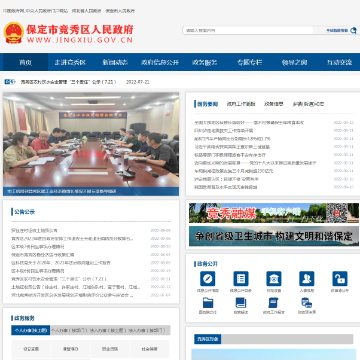360x360 pixels.
Task: Open the 竞秀融媒 banner
Action: 274,213
